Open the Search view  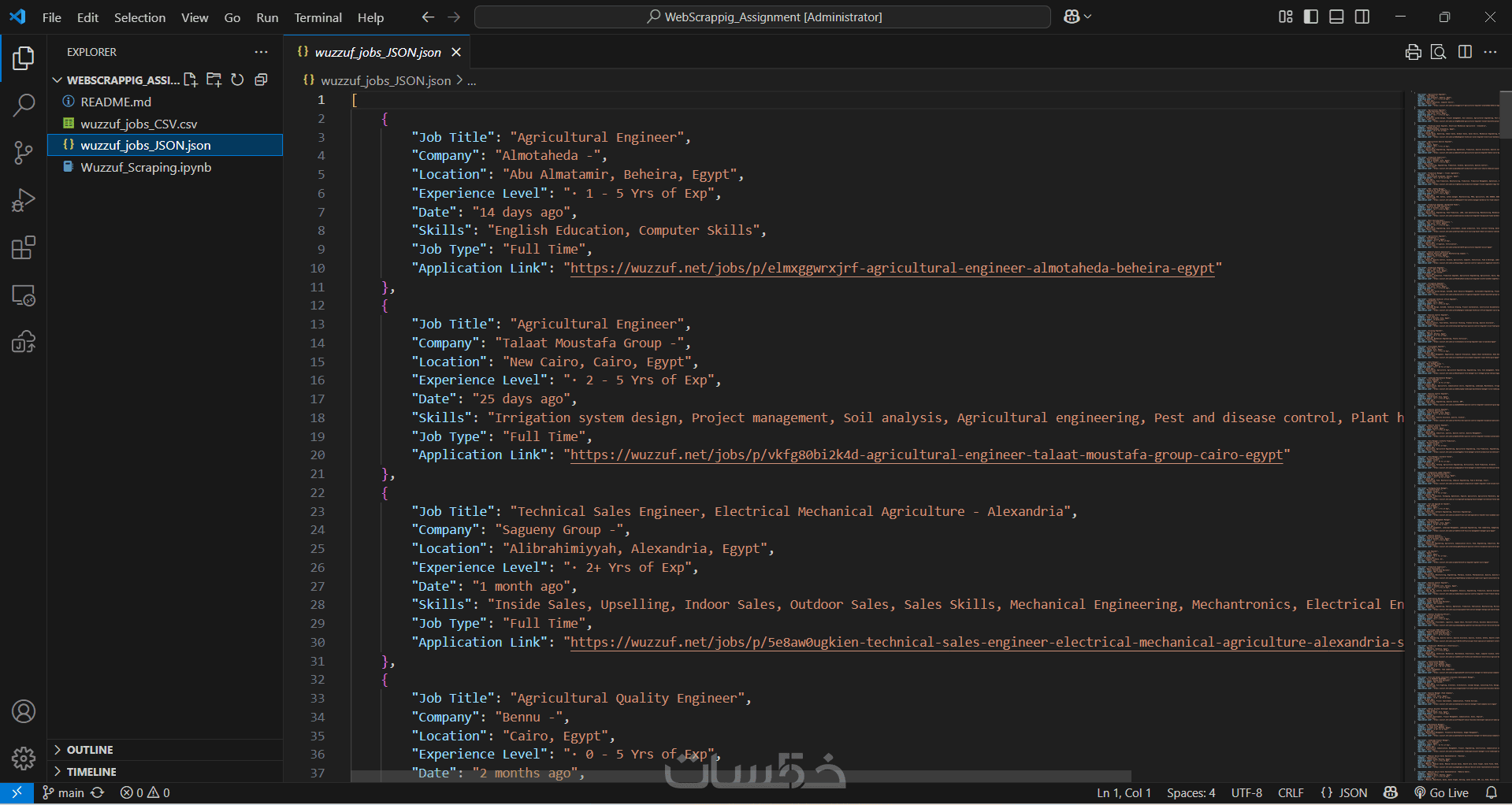point(24,106)
